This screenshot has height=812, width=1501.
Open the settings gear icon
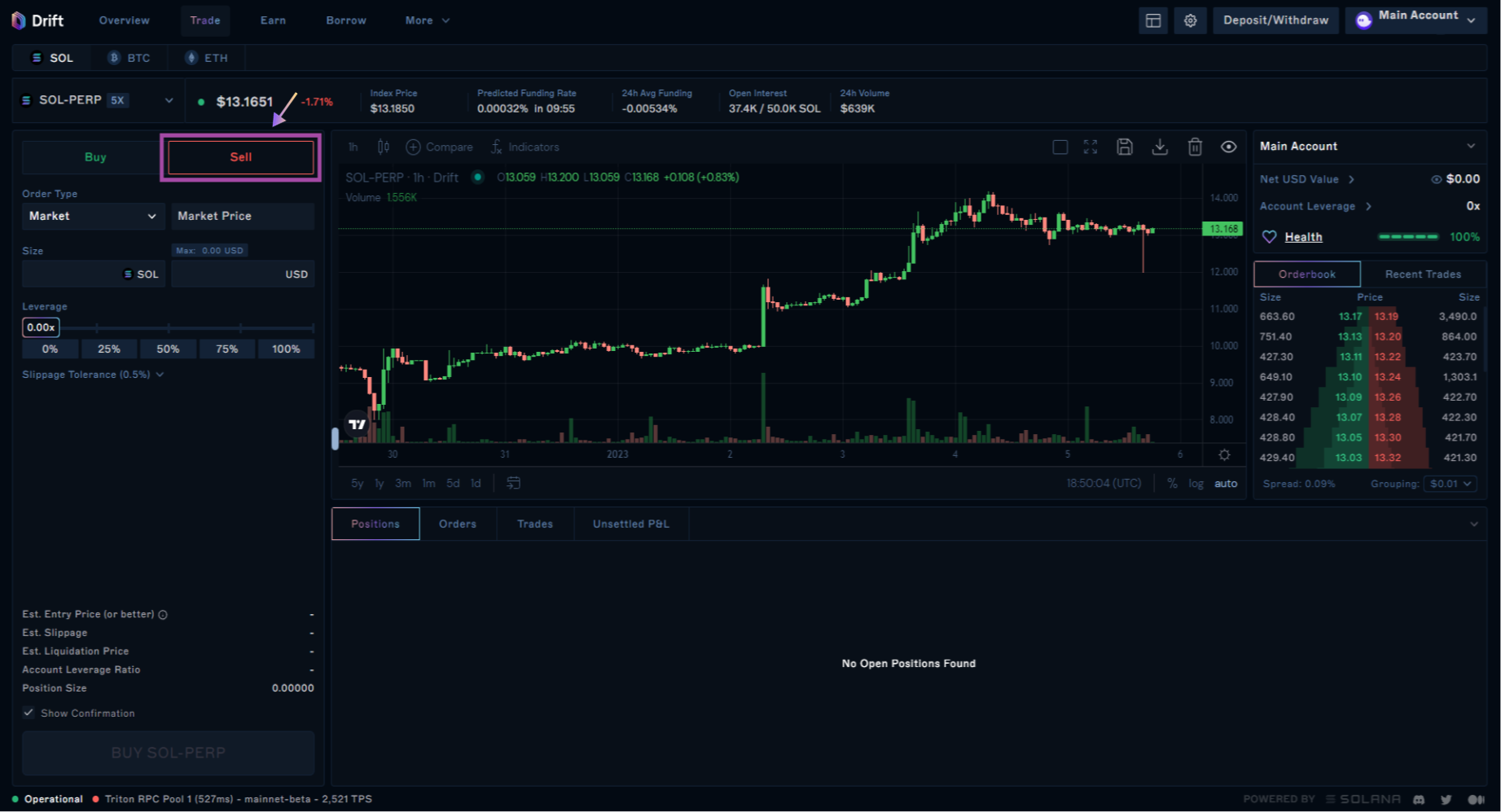tap(1190, 20)
